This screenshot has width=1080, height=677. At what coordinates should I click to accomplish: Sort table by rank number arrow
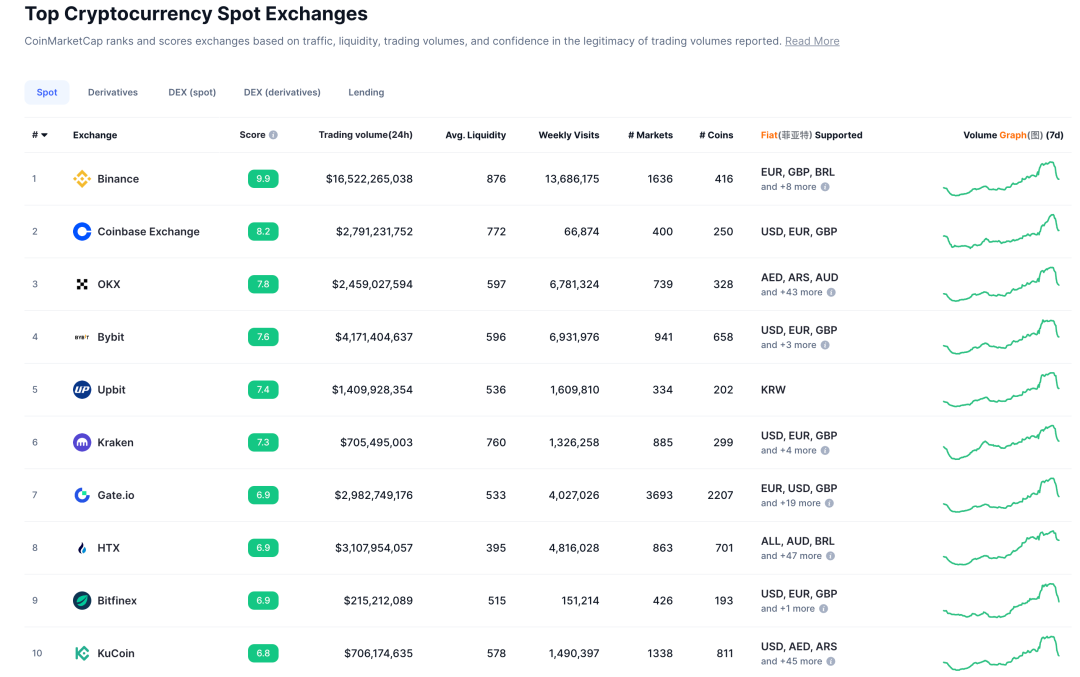pyautogui.click(x=44, y=135)
